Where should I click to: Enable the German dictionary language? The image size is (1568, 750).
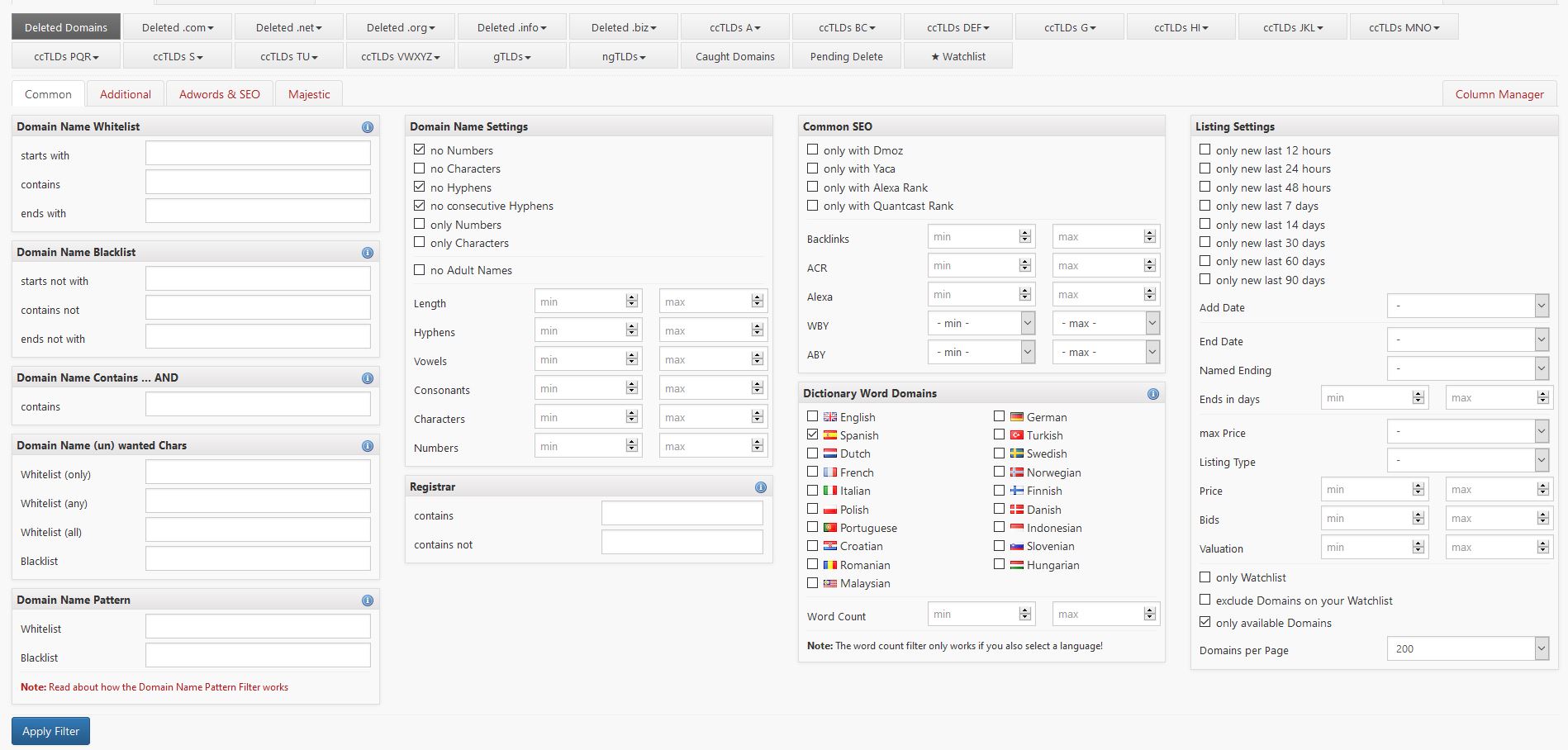[1000, 416]
